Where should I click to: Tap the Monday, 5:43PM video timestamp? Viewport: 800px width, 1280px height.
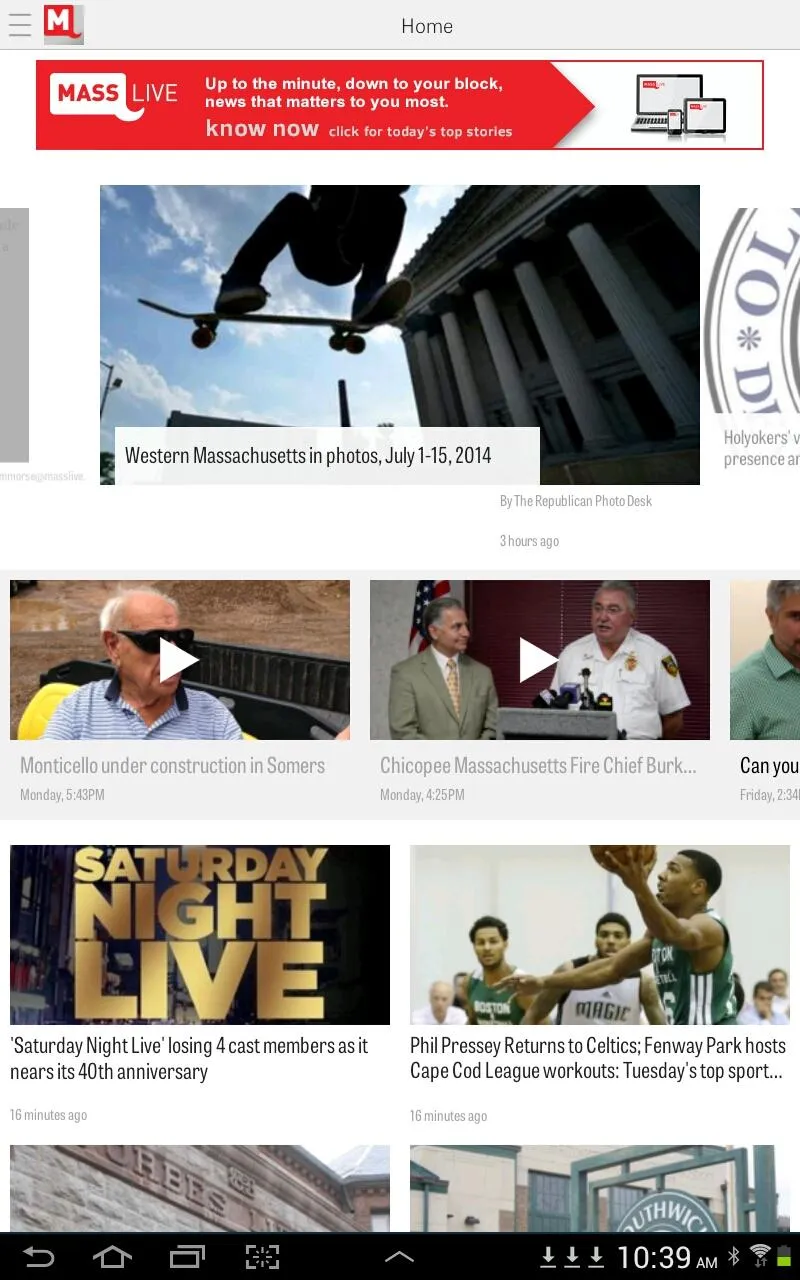point(62,795)
